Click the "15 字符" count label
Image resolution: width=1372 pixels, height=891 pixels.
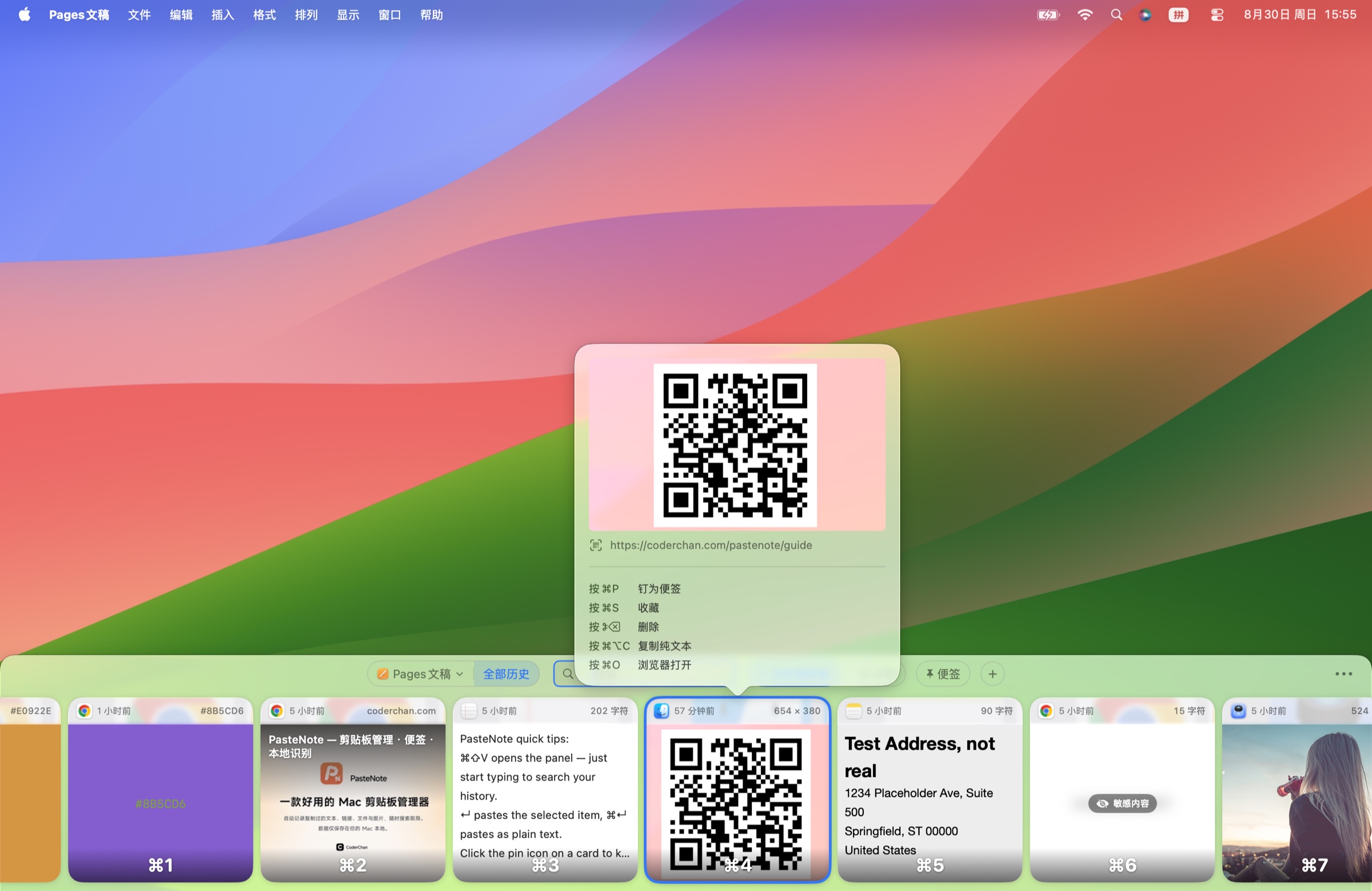(1189, 711)
